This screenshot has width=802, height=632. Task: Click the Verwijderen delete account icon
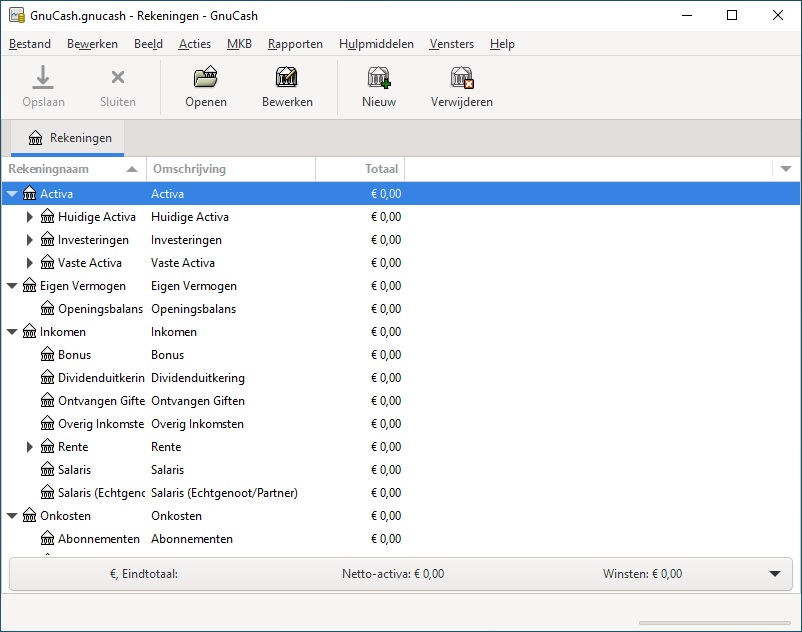pos(461,78)
